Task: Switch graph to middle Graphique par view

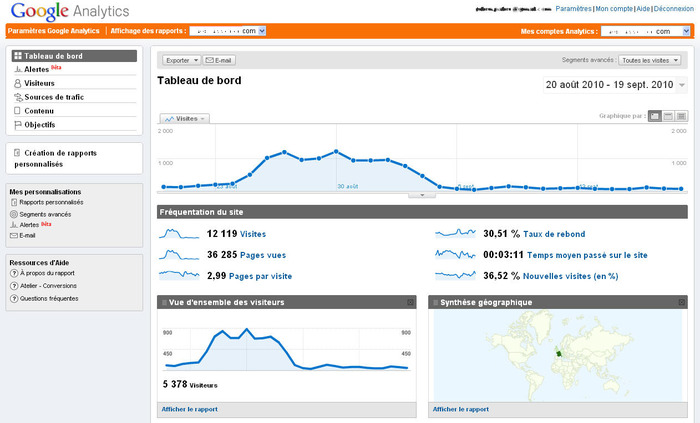Action: tap(668, 116)
